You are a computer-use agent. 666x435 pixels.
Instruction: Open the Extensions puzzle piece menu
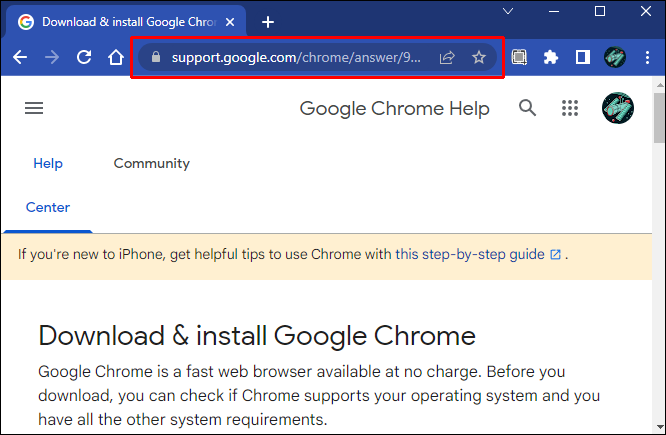point(551,57)
